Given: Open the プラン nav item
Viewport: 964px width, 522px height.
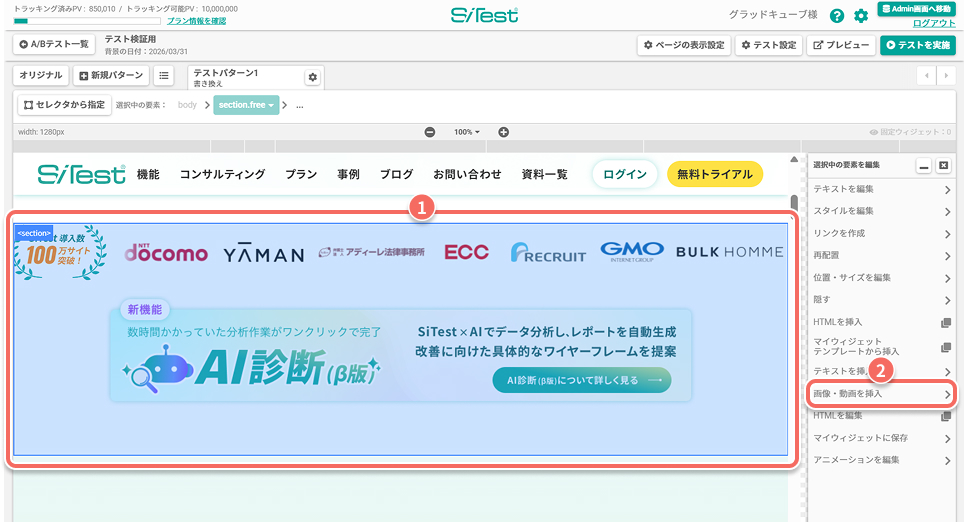Looking at the screenshot, I should pos(301,175).
